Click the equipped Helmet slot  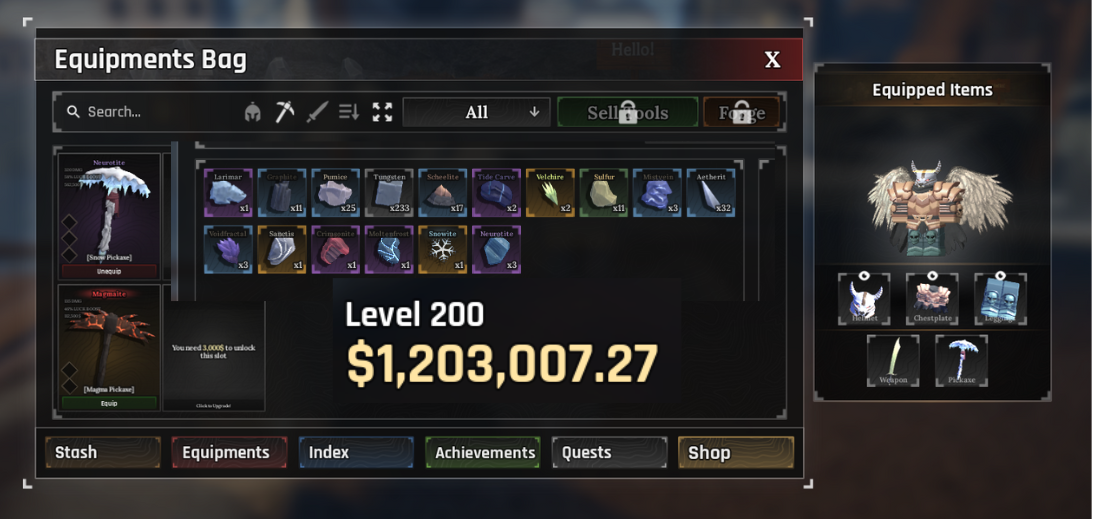tap(864, 299)
